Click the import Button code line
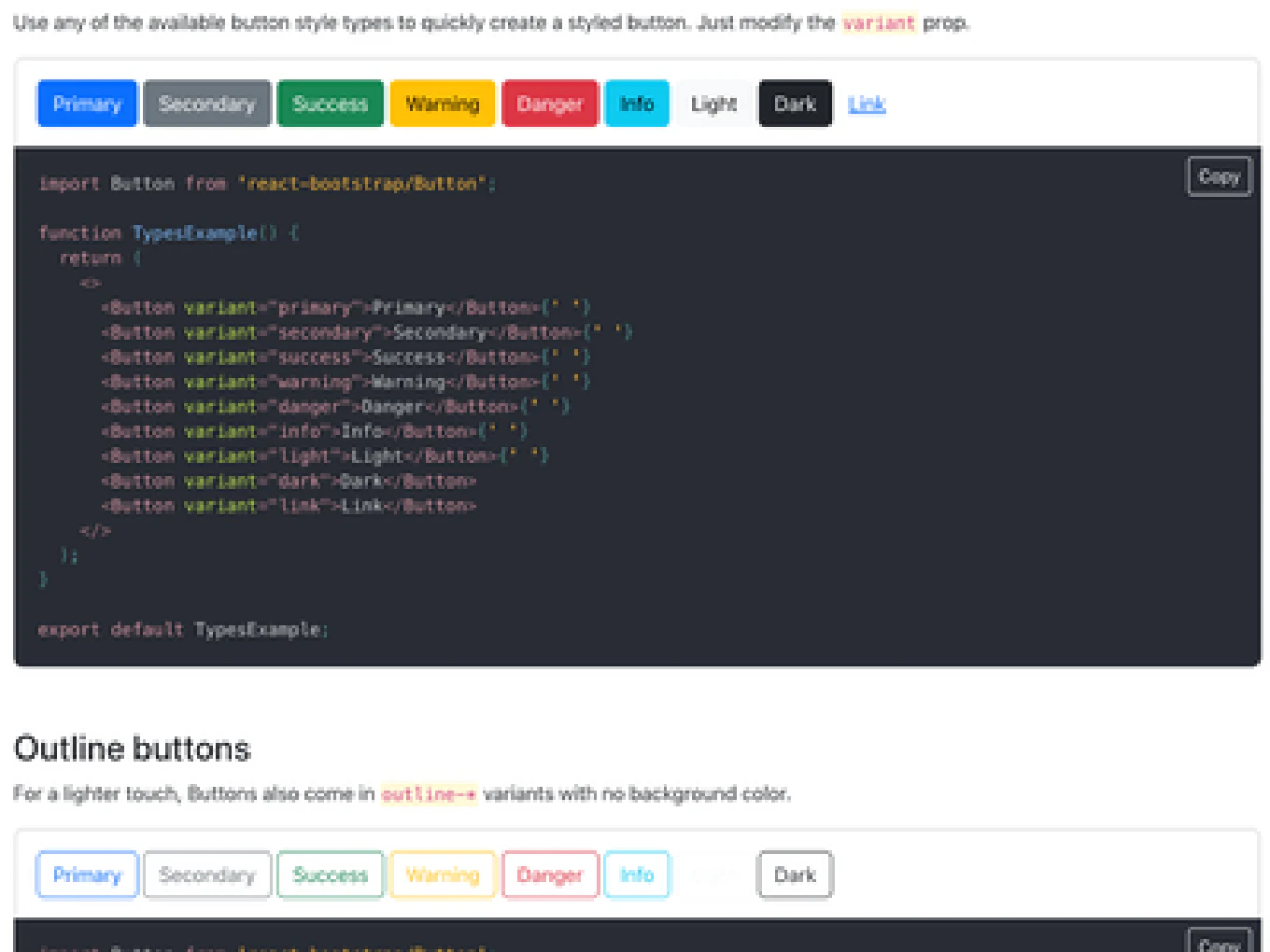Screen dimensions: 1270x952 pos(267,184)
